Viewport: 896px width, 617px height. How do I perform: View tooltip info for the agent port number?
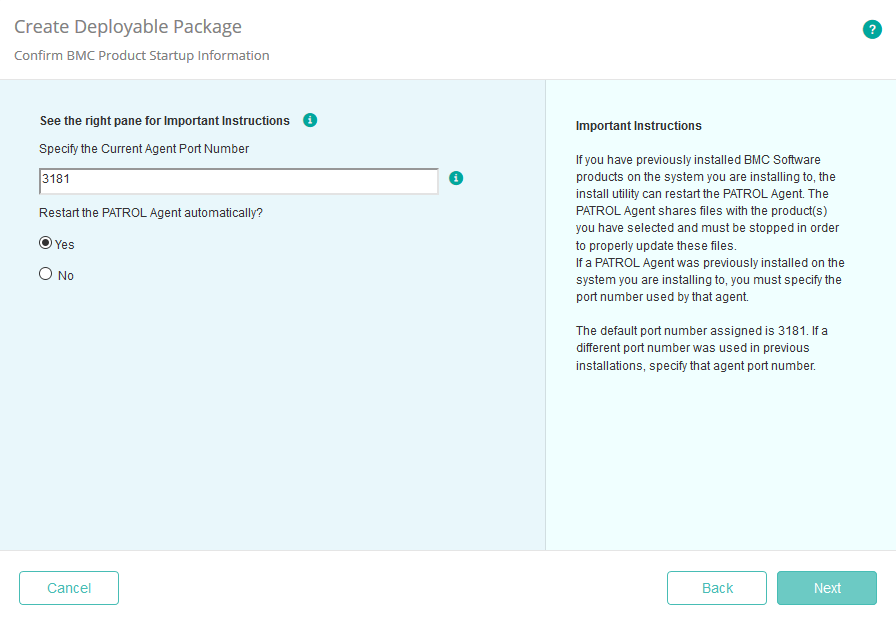457,178
